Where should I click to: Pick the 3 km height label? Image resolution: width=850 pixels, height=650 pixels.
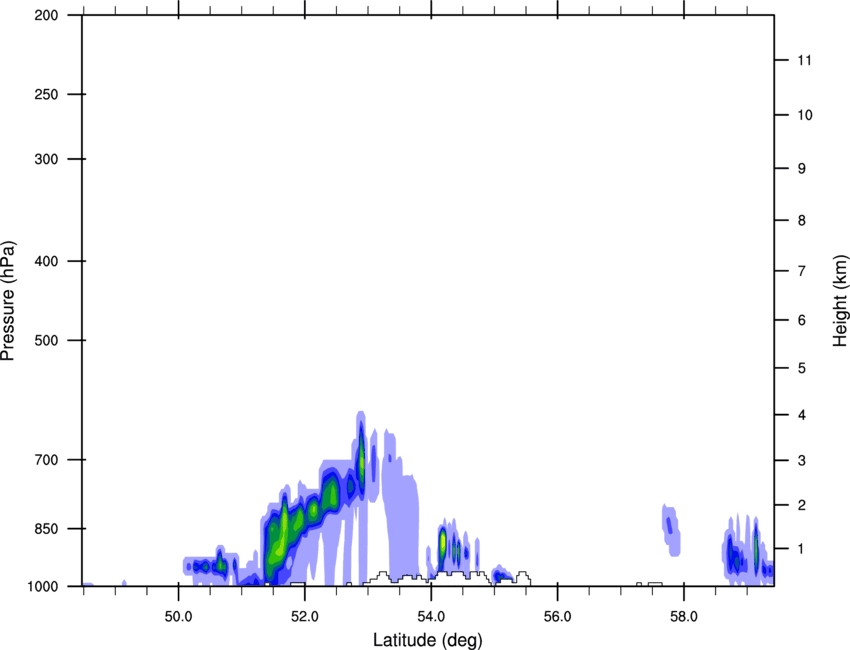coord(802,461)
